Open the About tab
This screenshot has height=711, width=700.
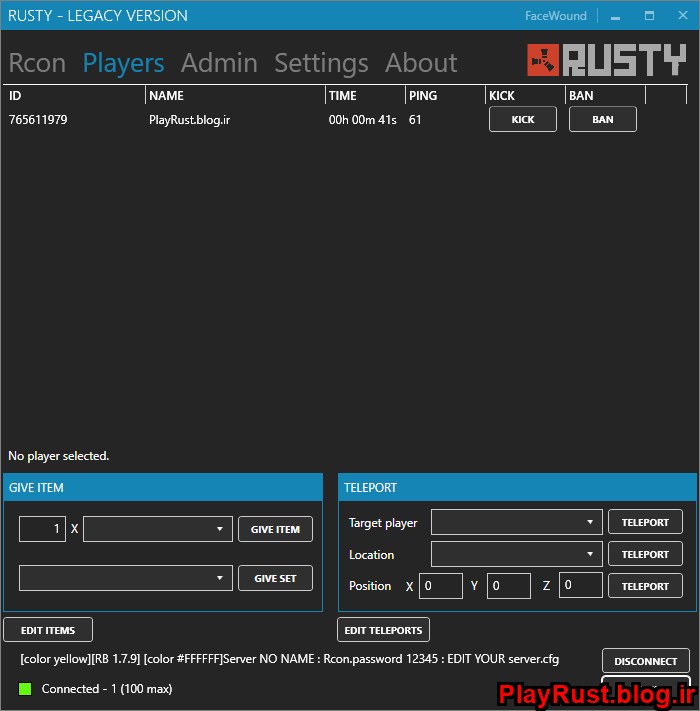click(x=421, y=63)
